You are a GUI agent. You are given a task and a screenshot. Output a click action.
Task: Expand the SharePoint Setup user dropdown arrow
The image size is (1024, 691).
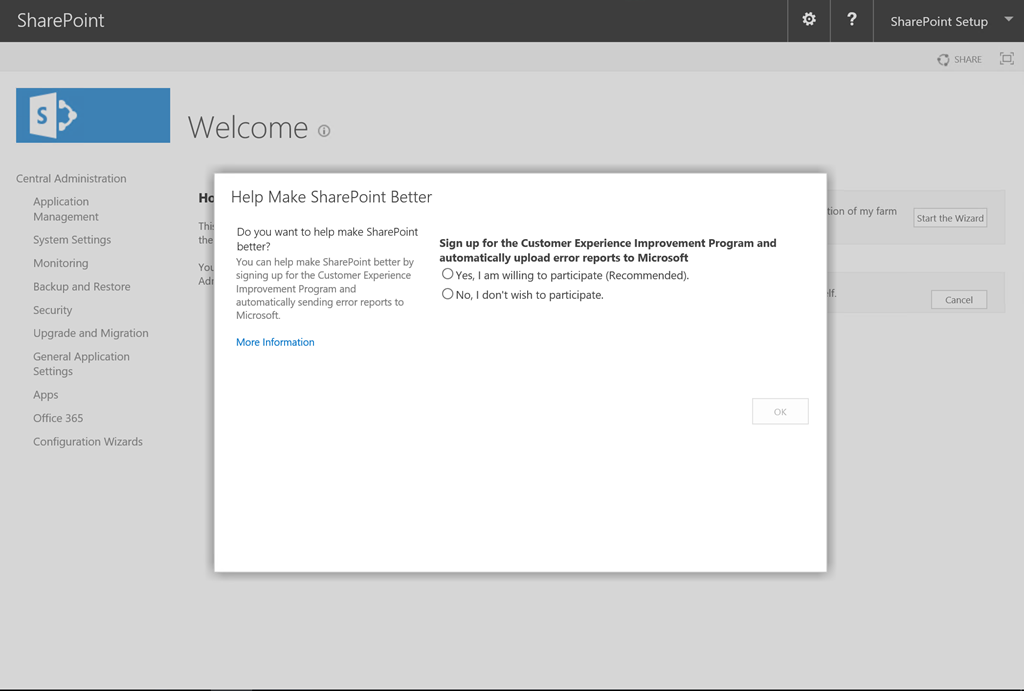[x=1008, y=19]
